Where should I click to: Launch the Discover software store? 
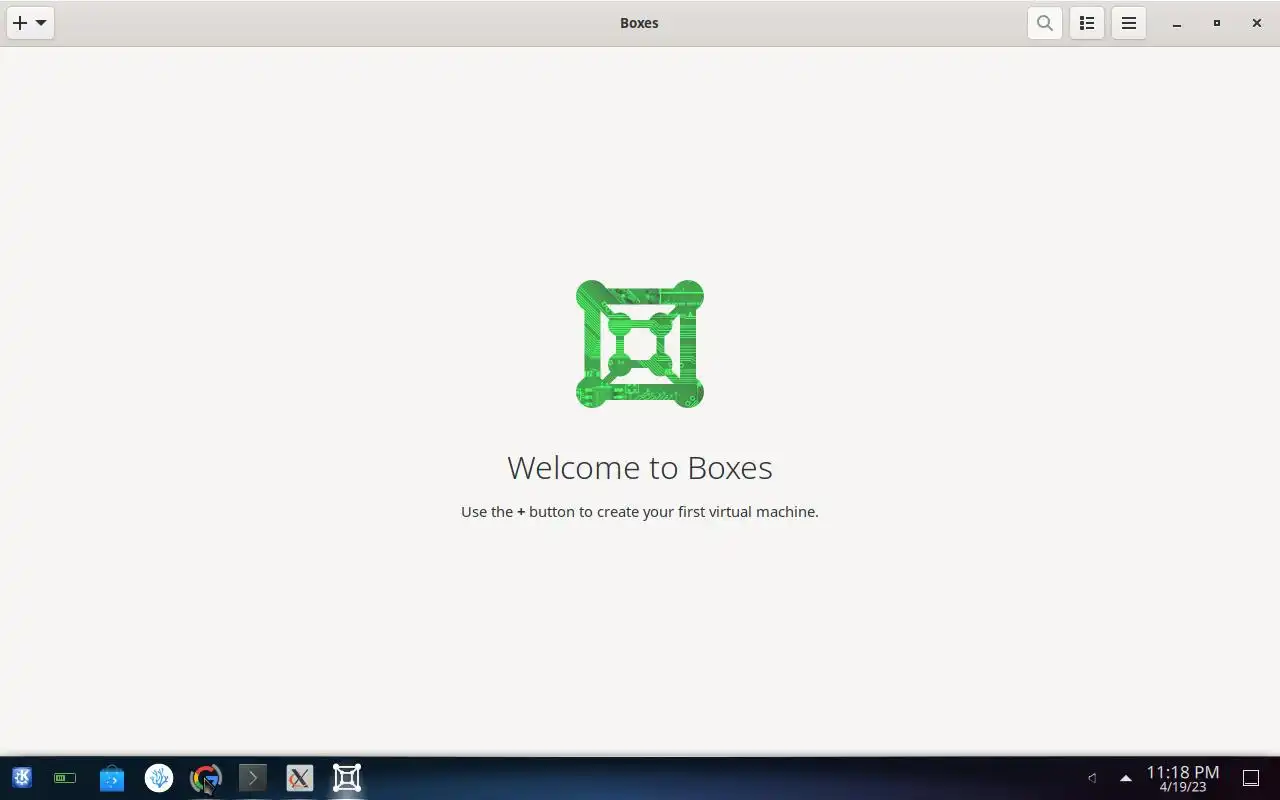click(x=112, y=778)
